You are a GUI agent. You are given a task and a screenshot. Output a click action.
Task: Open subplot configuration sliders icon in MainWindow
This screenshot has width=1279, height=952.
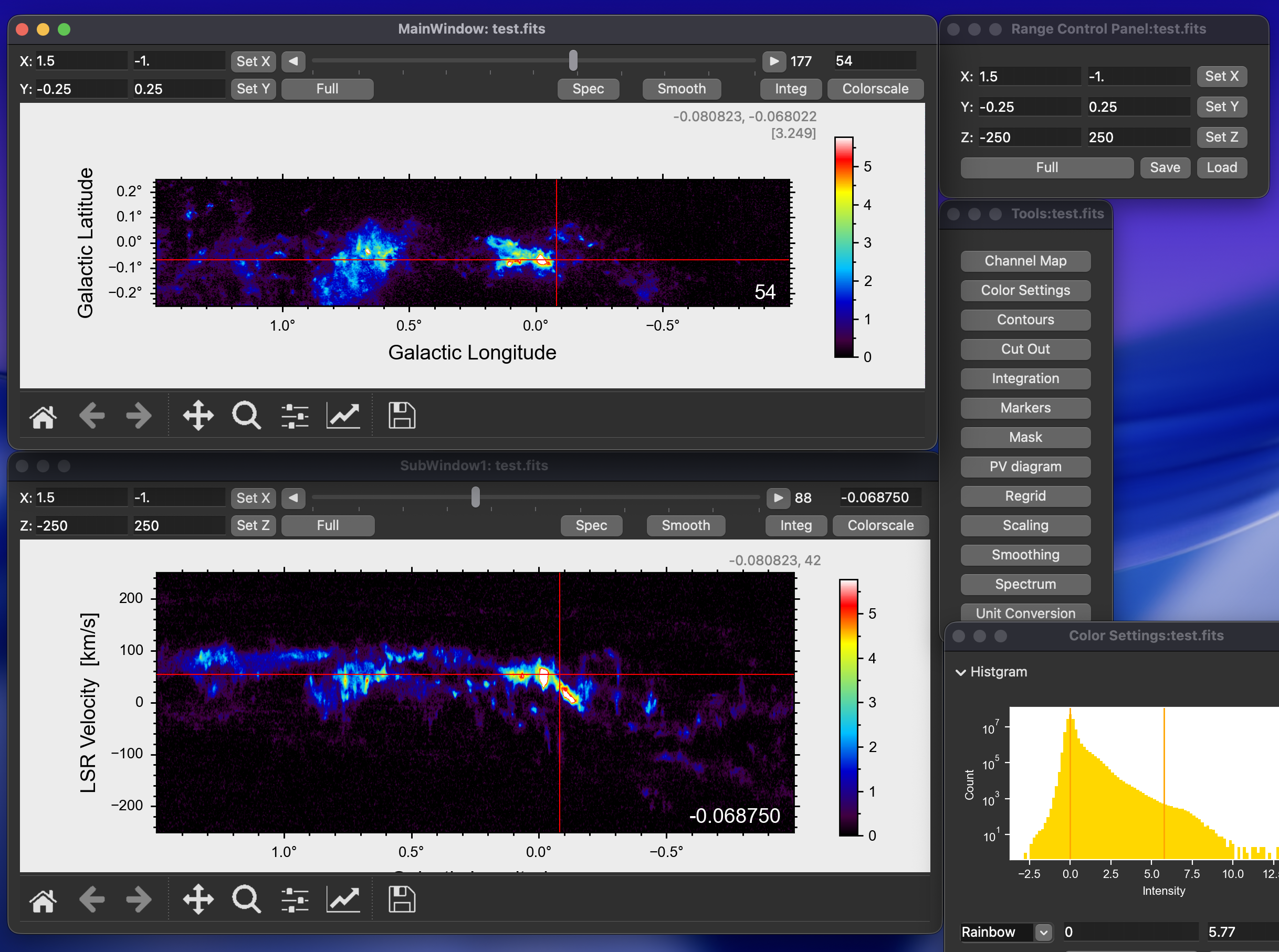295,416
